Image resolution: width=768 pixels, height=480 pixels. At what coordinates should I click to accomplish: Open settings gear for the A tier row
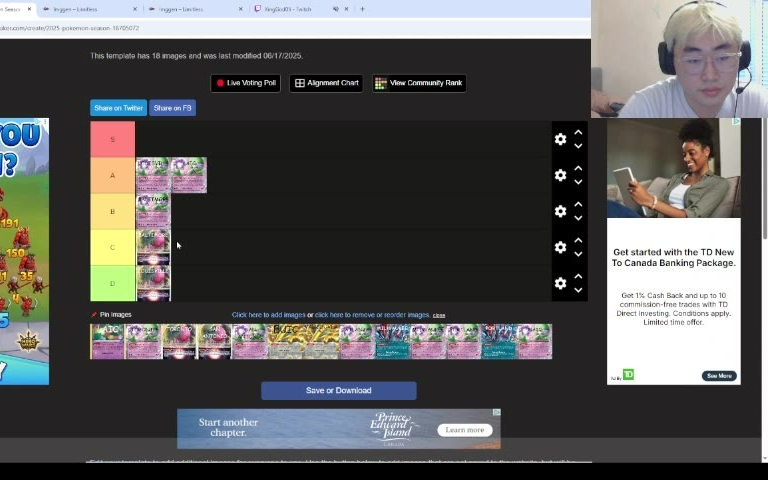560,175
